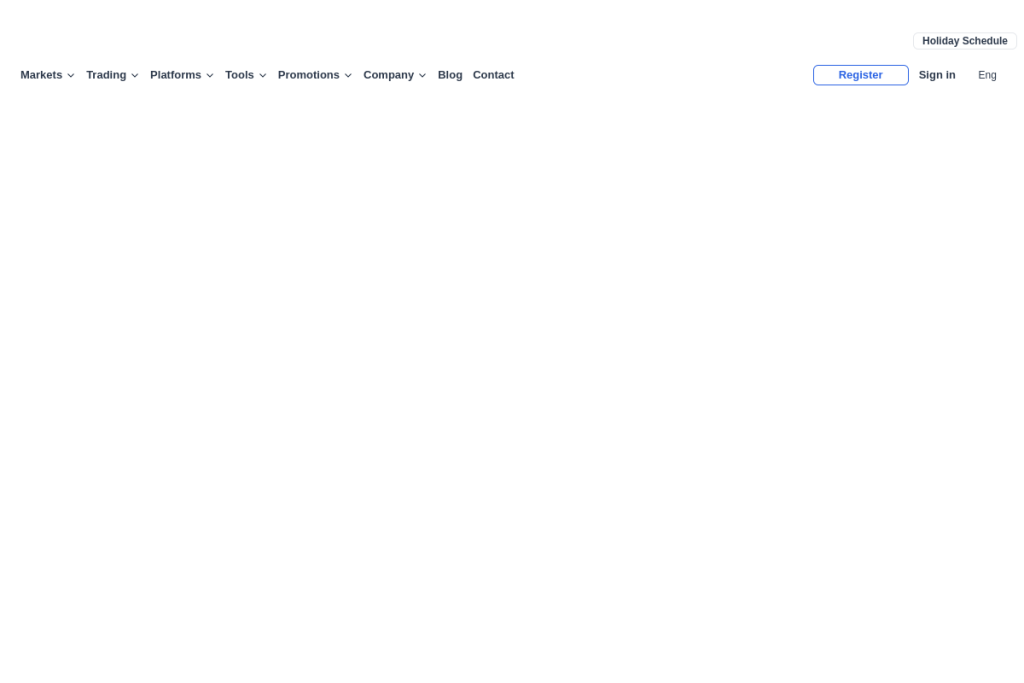View the Holiday Schedule
Screen dimensions: 1024x683
click(x=965, y=41)
